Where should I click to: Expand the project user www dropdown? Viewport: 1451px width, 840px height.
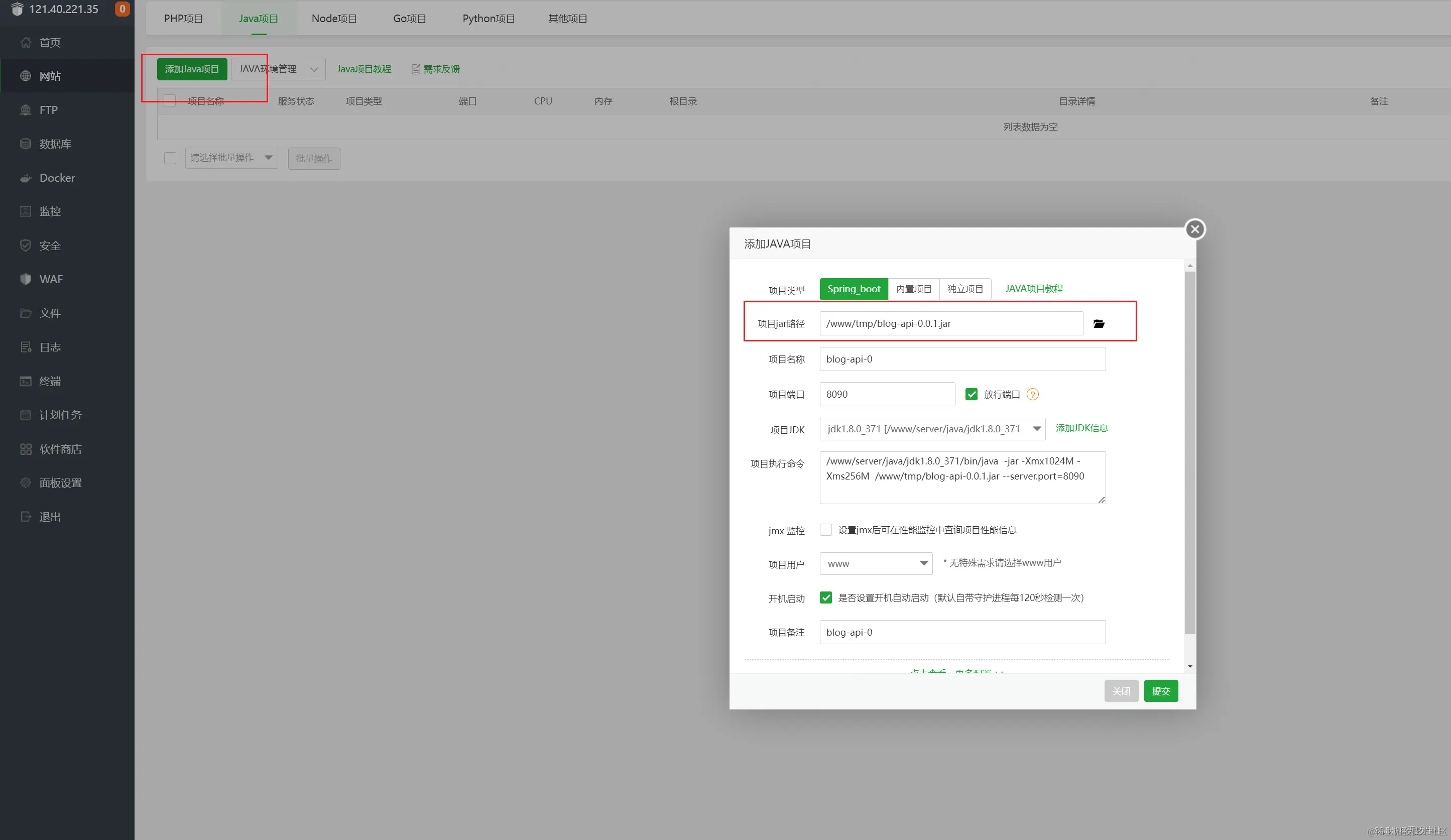(x=875, y=564)
